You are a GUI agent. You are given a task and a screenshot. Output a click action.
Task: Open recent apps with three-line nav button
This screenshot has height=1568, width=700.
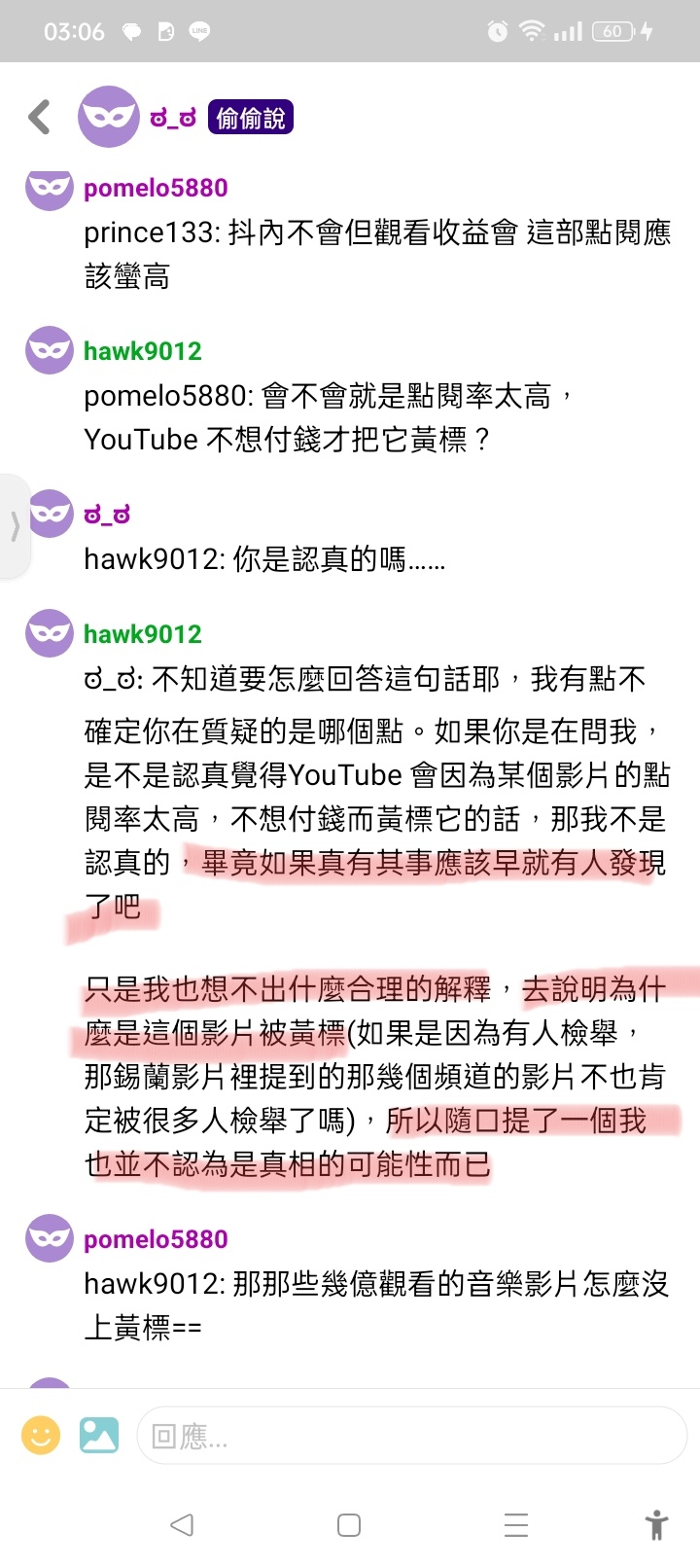tap(516, 1524)
